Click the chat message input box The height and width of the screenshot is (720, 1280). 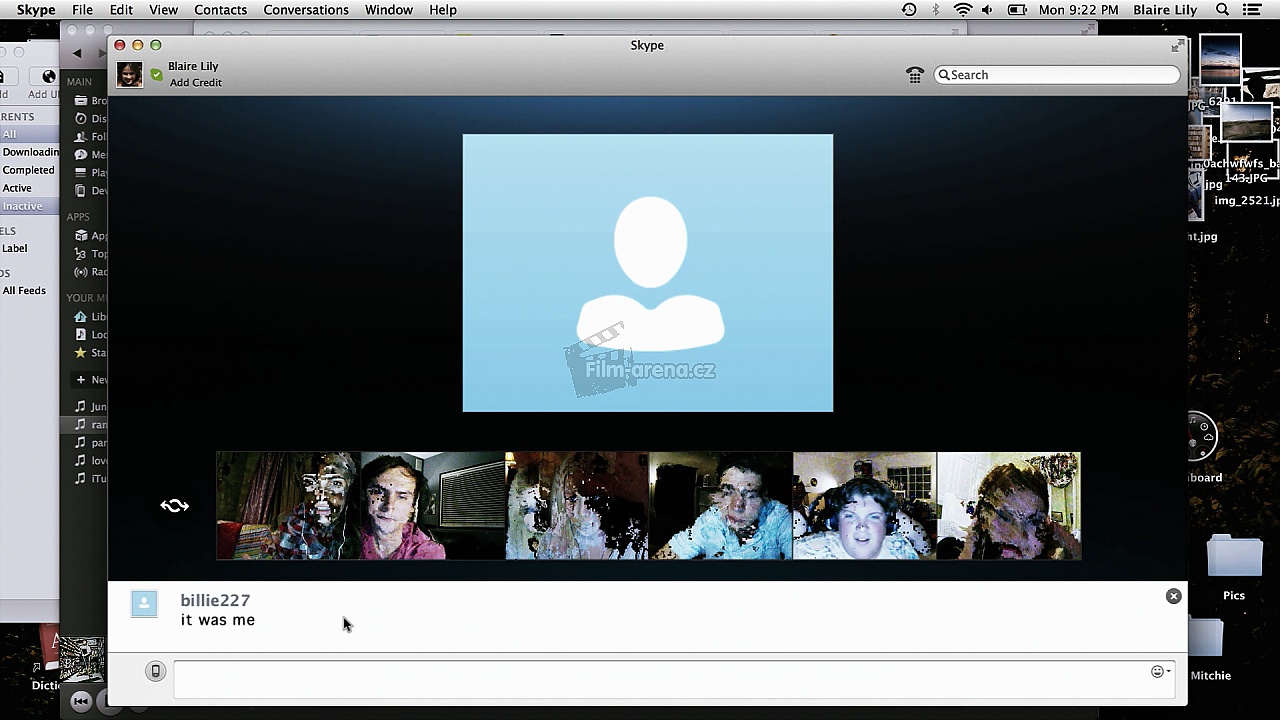click(660, 678)
